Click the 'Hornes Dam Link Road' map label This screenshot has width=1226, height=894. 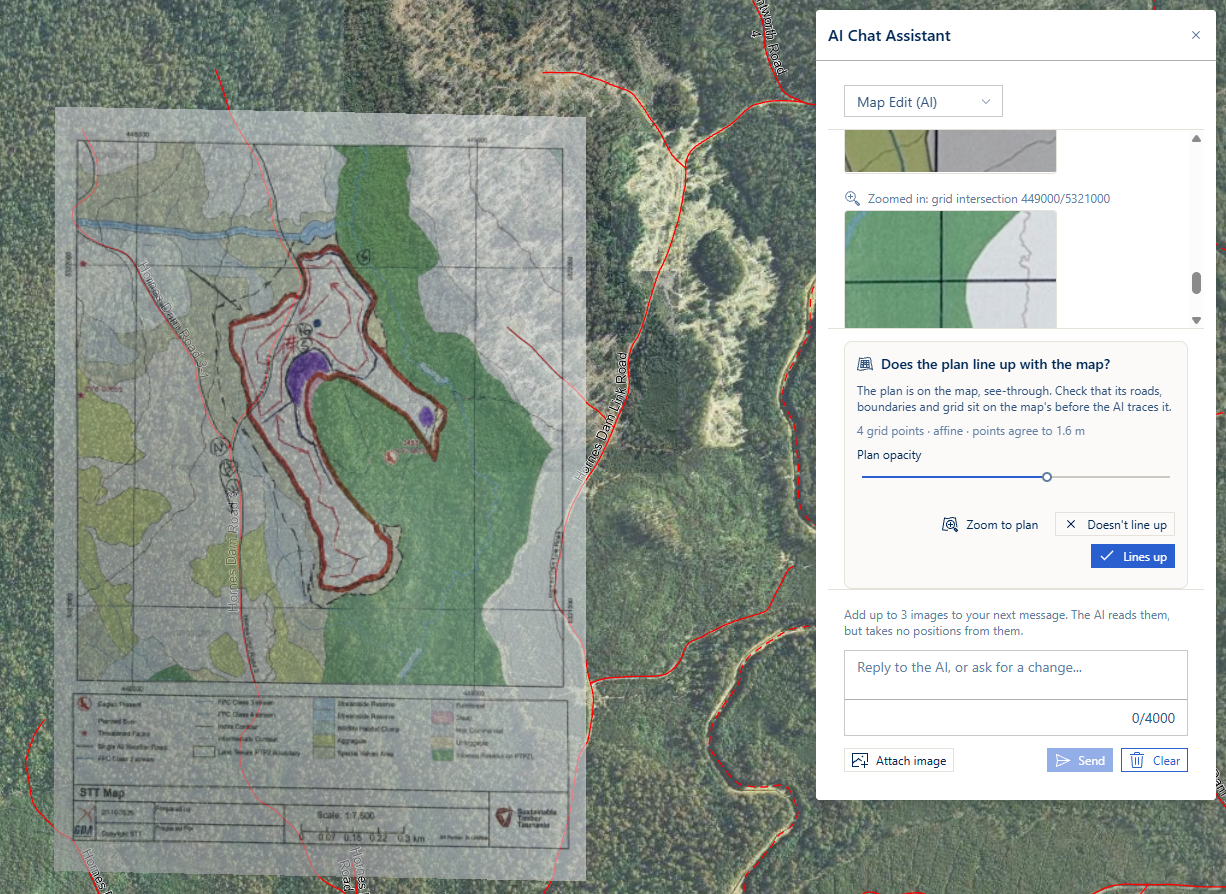pyautogui.click(x=603, y=417)
